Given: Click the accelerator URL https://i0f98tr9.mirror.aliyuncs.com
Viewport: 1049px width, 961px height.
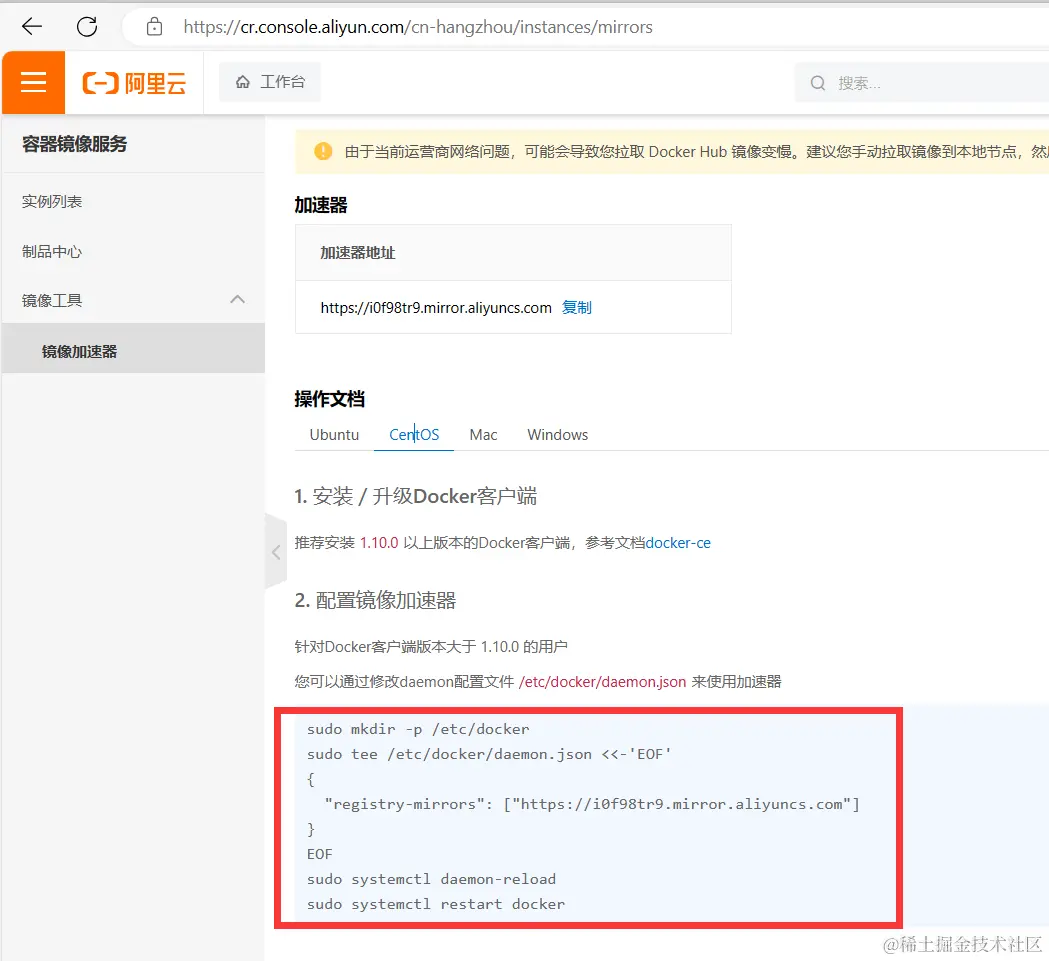Looking at the screenshot, I should tap(436, 308).
